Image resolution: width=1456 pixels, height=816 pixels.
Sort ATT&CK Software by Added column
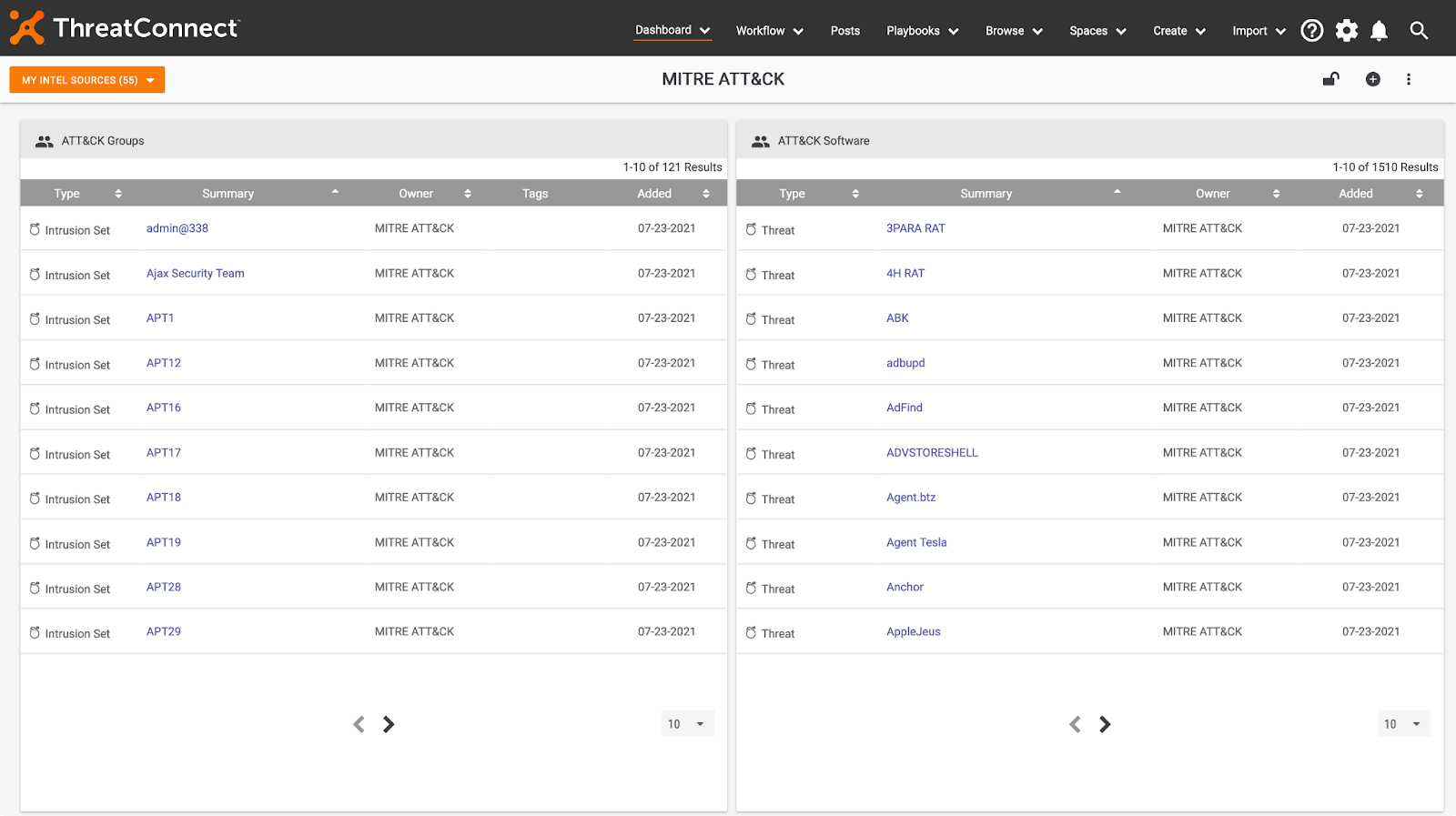[x=1420, y=194]
